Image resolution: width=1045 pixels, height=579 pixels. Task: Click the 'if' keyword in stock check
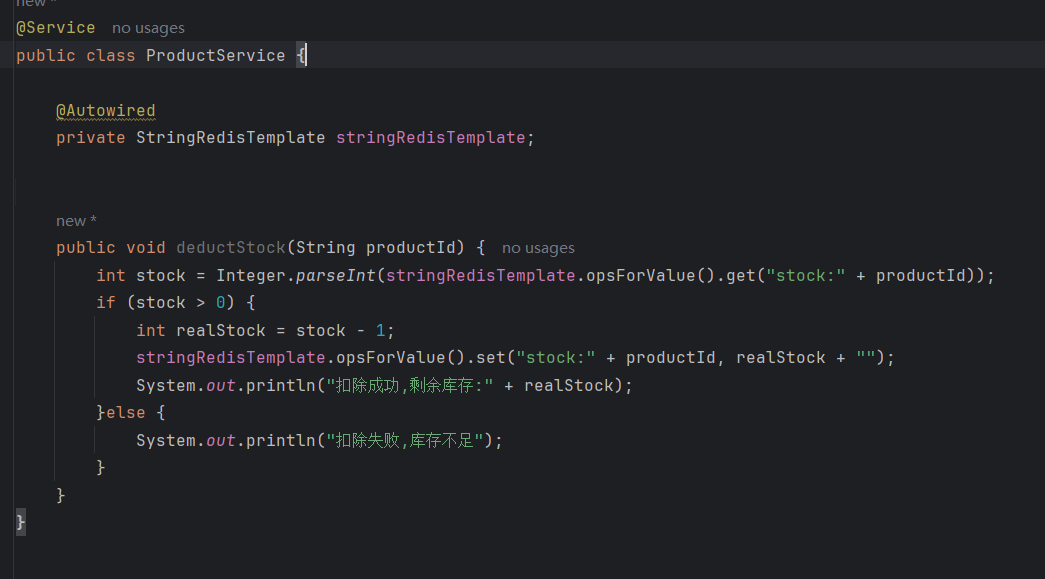[106, 303]
